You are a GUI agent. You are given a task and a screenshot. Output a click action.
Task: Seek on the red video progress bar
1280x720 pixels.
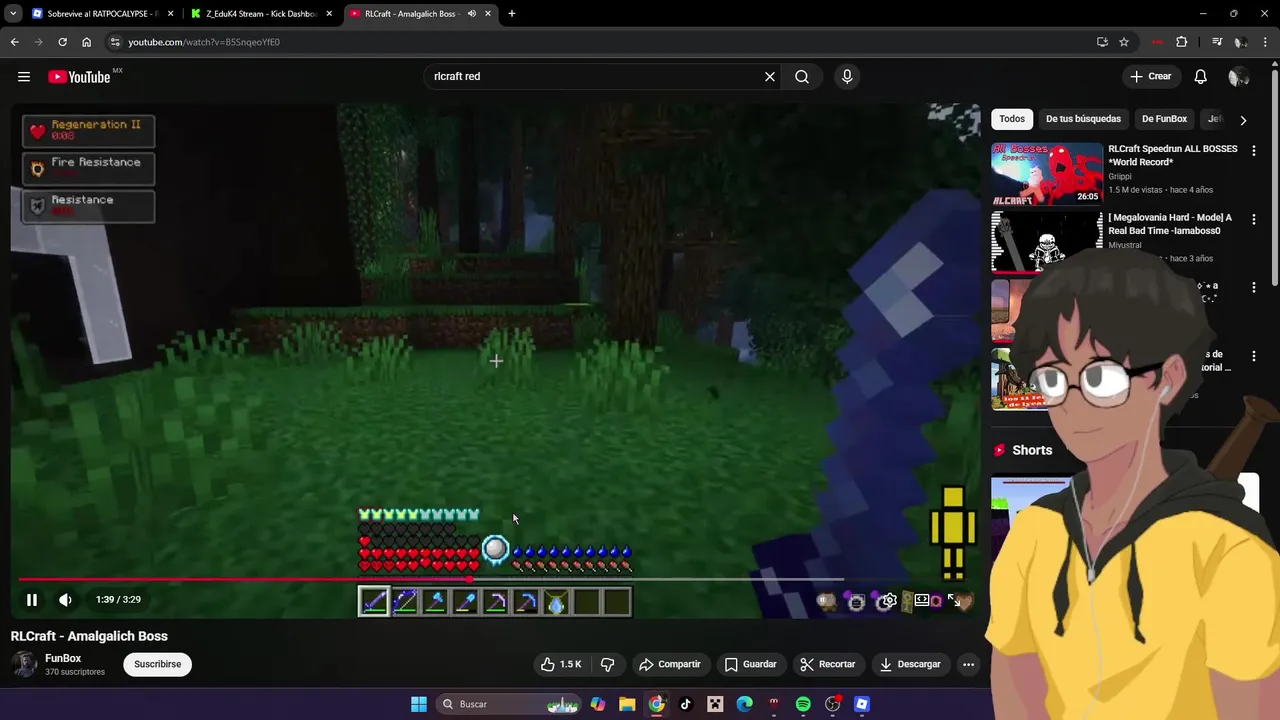pos(430,579)
